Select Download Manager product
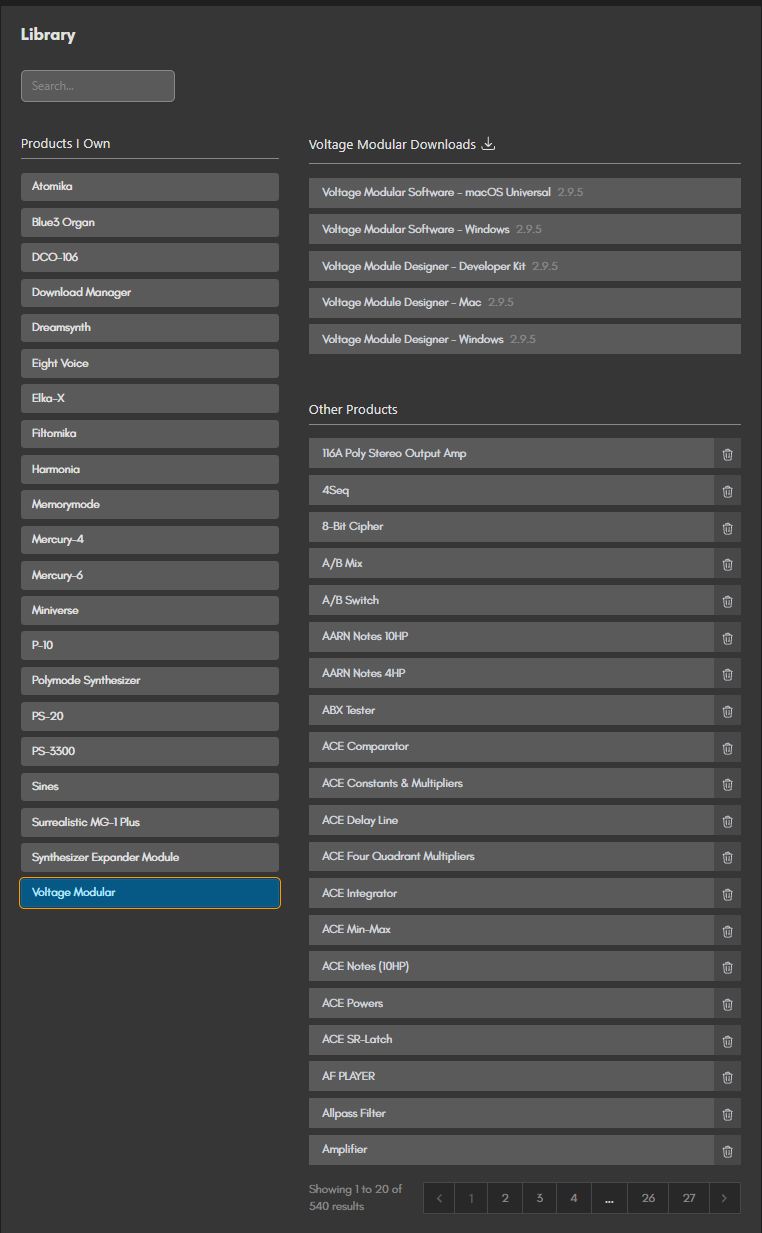 tap(150, 293)
